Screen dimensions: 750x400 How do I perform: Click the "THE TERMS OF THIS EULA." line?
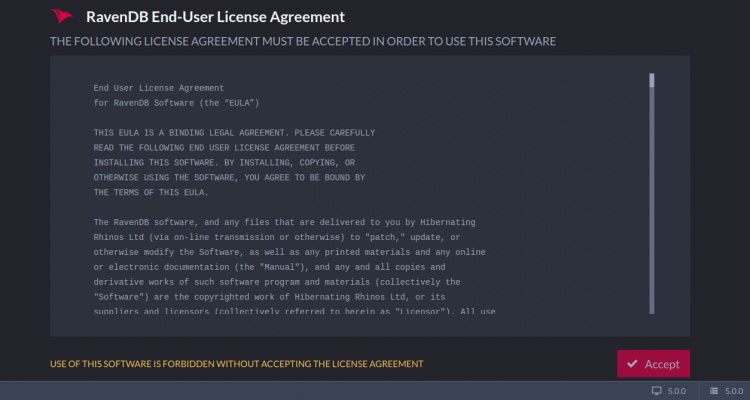(151, 192)
